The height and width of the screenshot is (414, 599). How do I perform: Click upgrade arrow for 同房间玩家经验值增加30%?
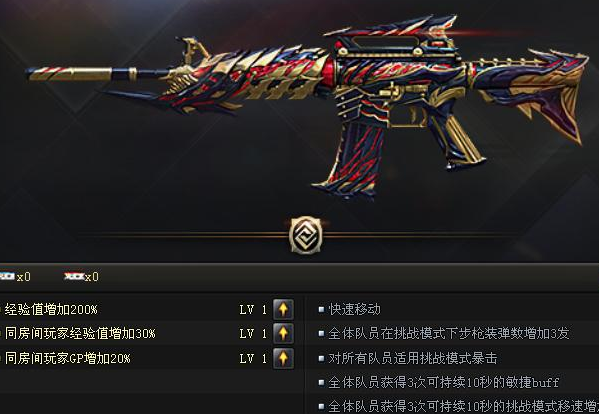[283, 333]
